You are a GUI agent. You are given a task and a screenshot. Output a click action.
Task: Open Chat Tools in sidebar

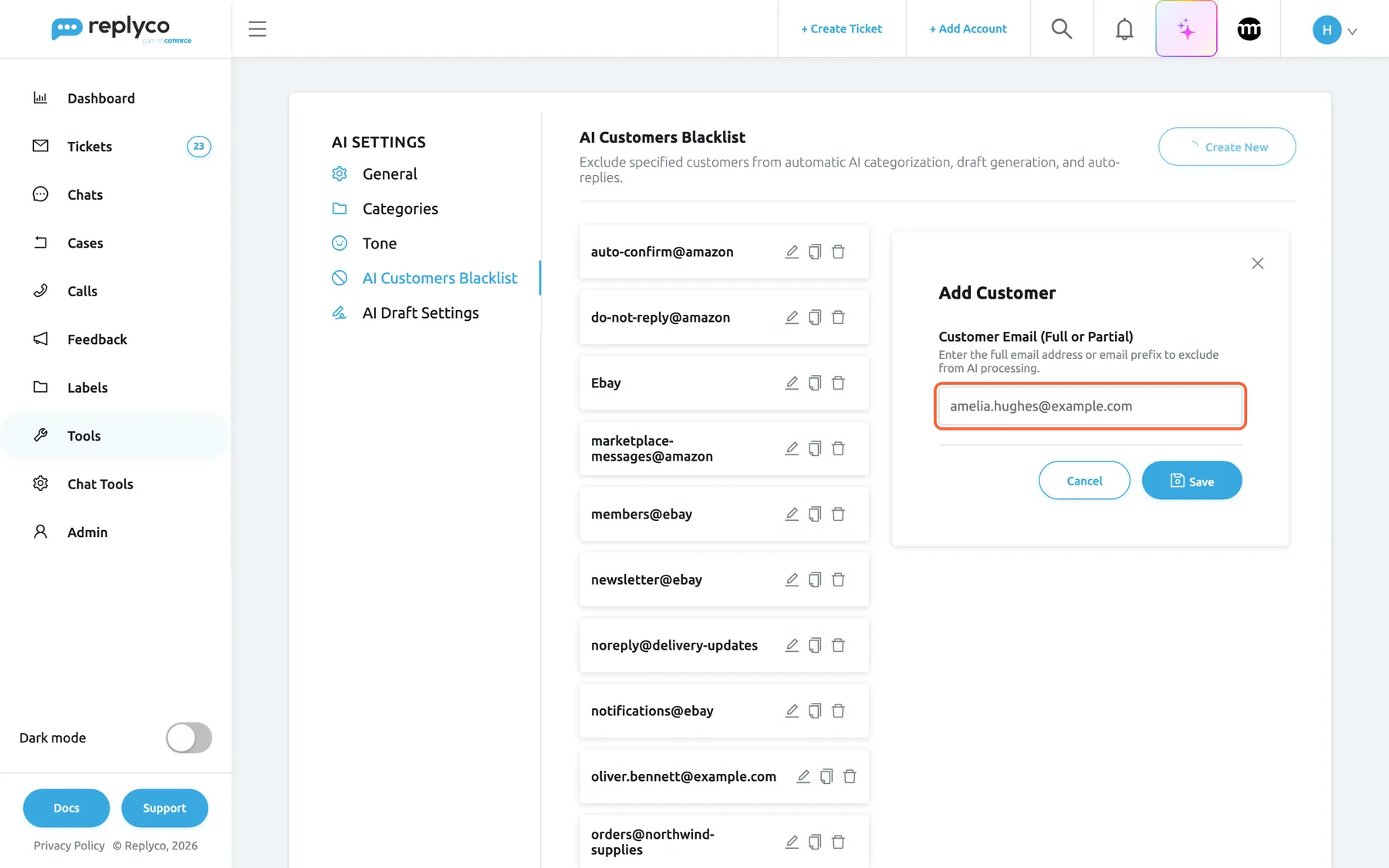click(x=100, y=484)
